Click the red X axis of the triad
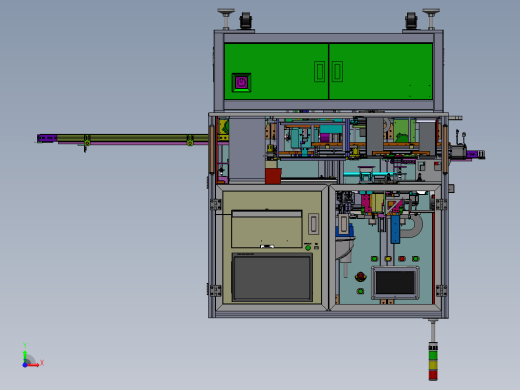This screenshot has height=390, width=520. pyautogui.click(x=34, y=365)
